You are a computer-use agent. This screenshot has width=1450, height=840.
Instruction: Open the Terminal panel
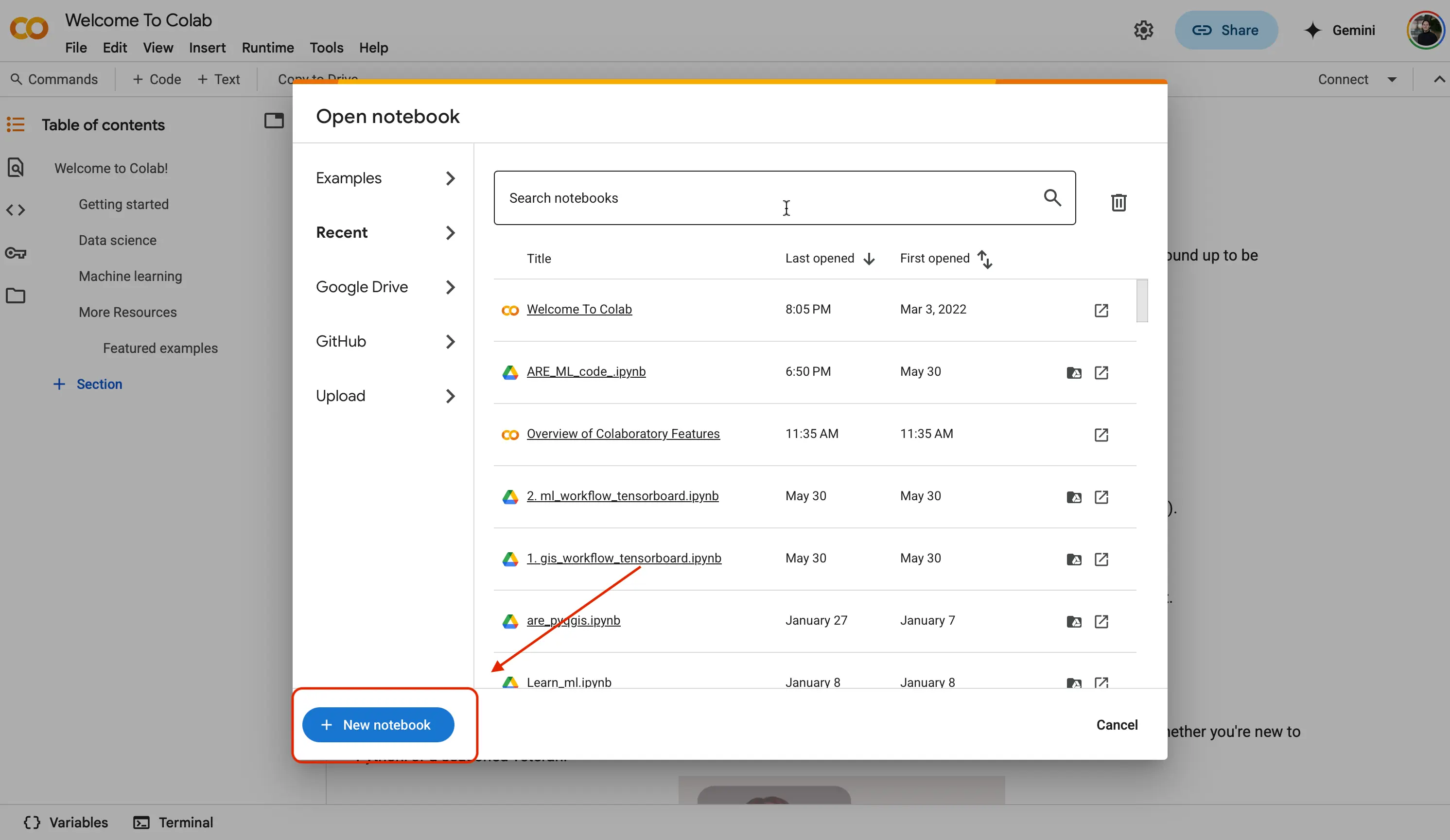173,822
